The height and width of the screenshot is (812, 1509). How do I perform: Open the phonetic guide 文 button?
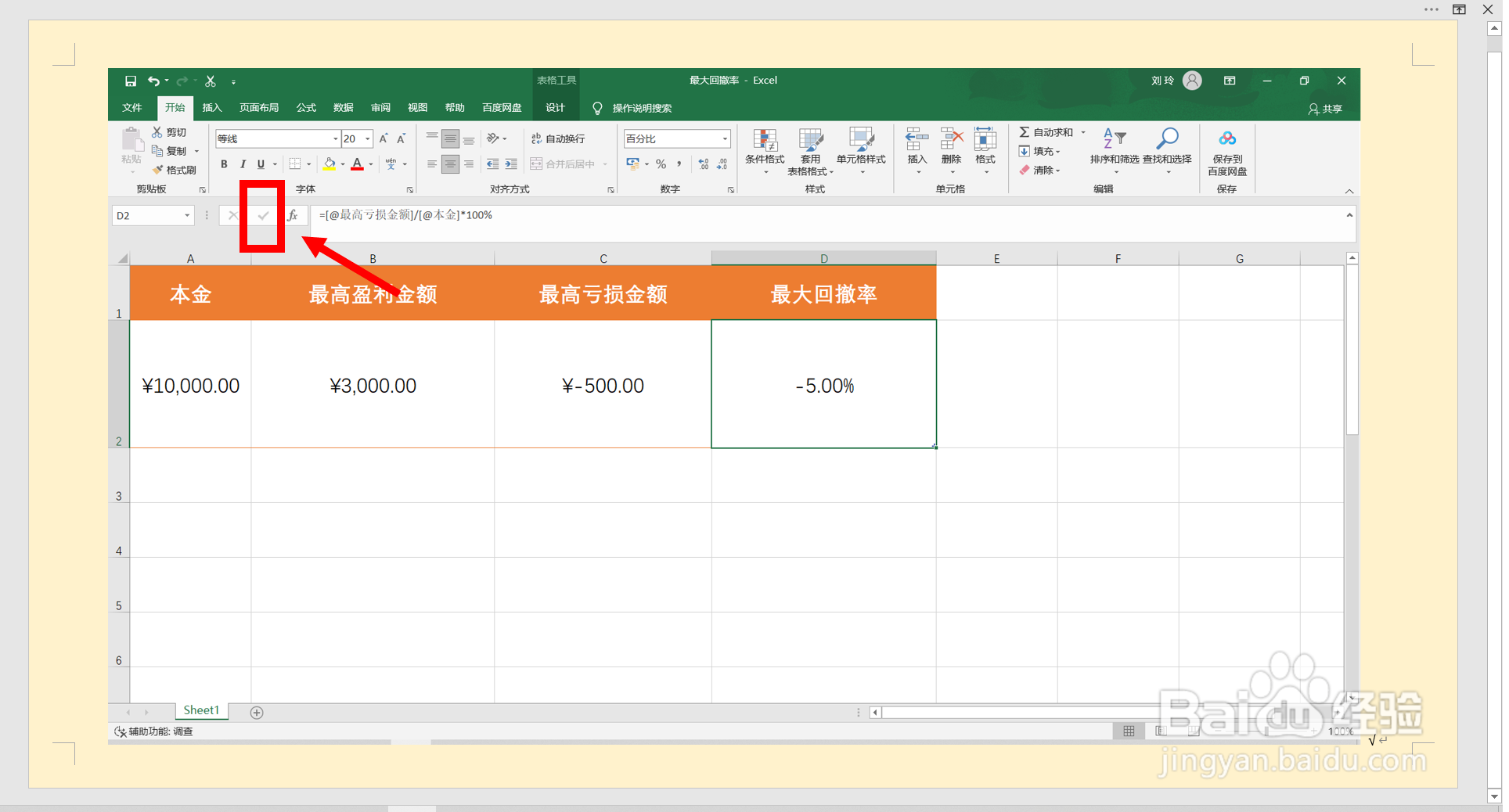(391, 163)
